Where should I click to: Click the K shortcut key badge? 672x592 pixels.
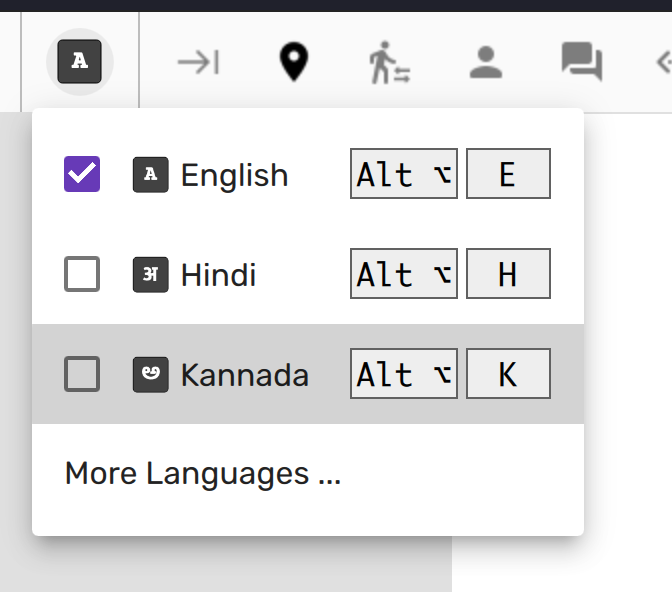pyautogui.click(x=508, y=375)
